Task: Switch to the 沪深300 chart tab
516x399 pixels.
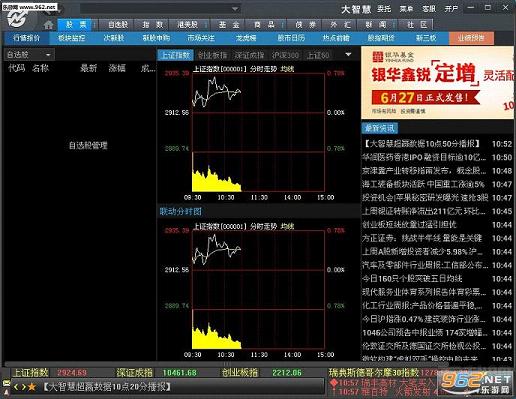Action: pos(285,55)
